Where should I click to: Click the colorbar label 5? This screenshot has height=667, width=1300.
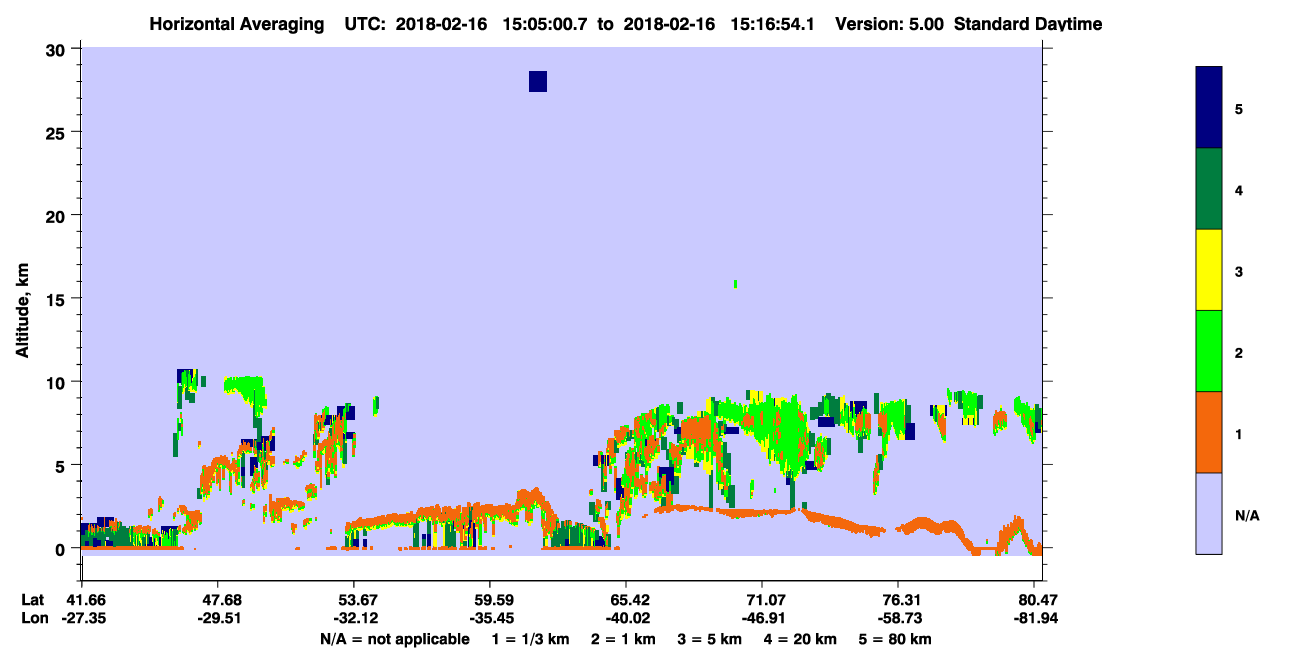[1239, 109]
